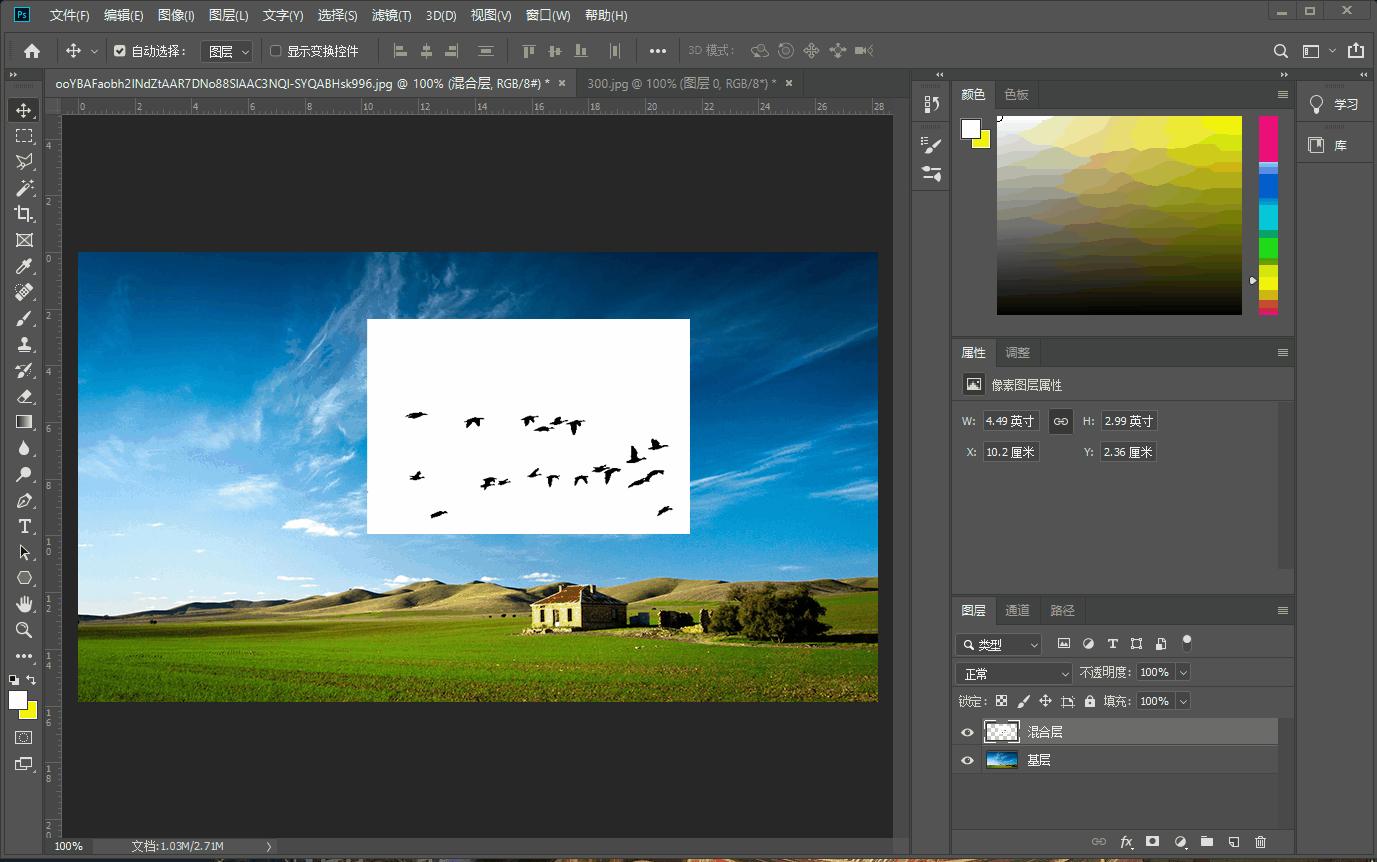Click the hue spectrum strip
Viewport: 1377px width, 862px height.
click(x=1268, y=215)
